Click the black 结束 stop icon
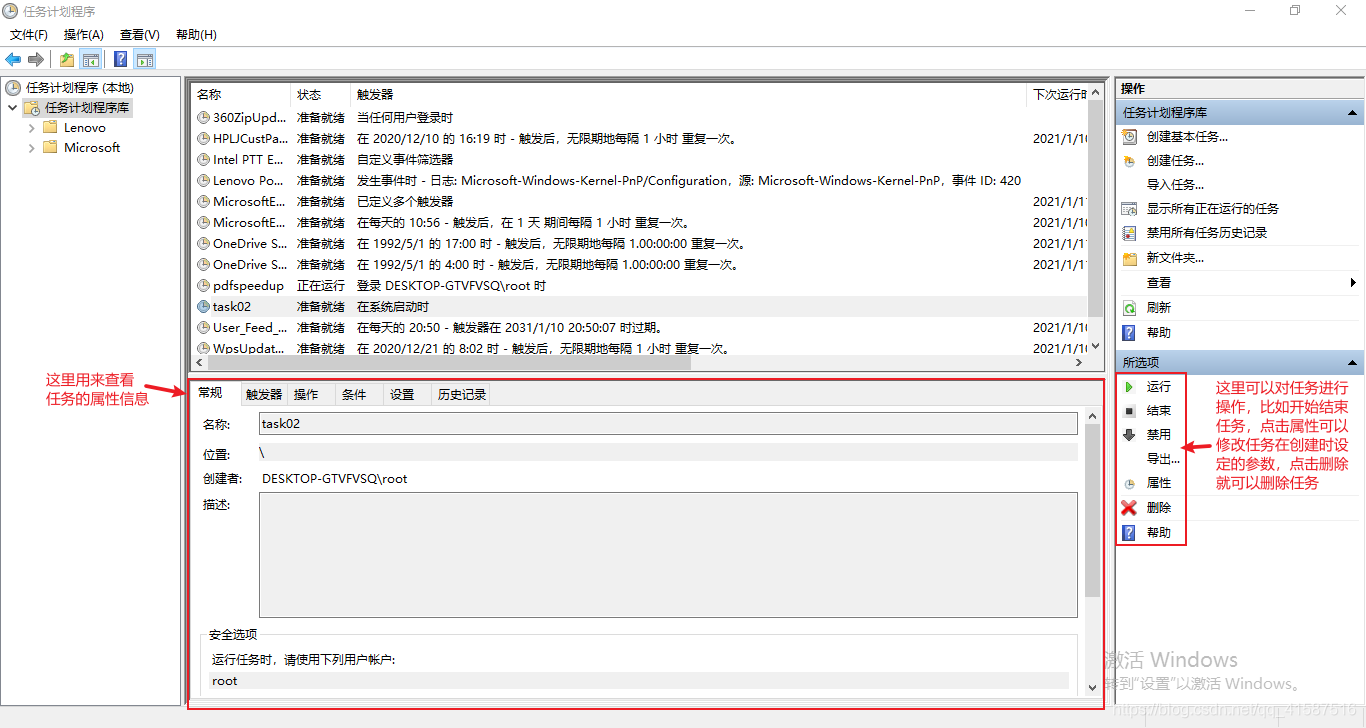This screenshot has width=1366, height=728. coord(1130,411)
